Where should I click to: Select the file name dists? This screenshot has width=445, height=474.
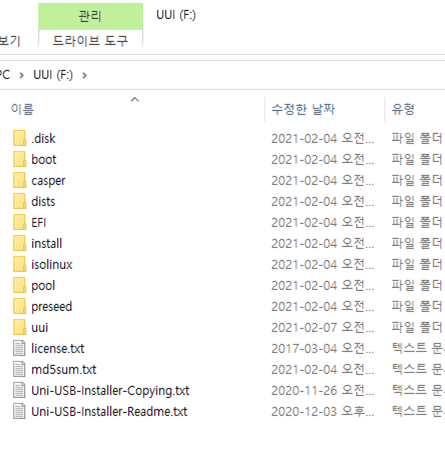click(x=43, y=201)
